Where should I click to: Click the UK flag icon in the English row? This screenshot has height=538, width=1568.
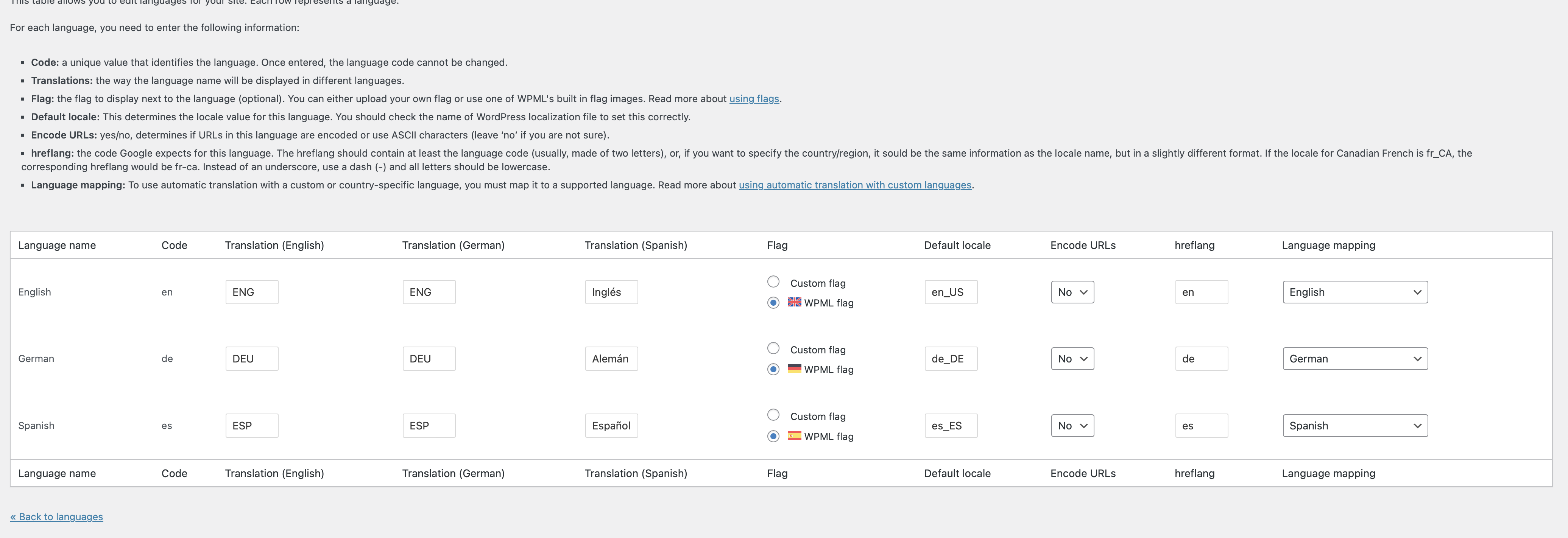794,302
